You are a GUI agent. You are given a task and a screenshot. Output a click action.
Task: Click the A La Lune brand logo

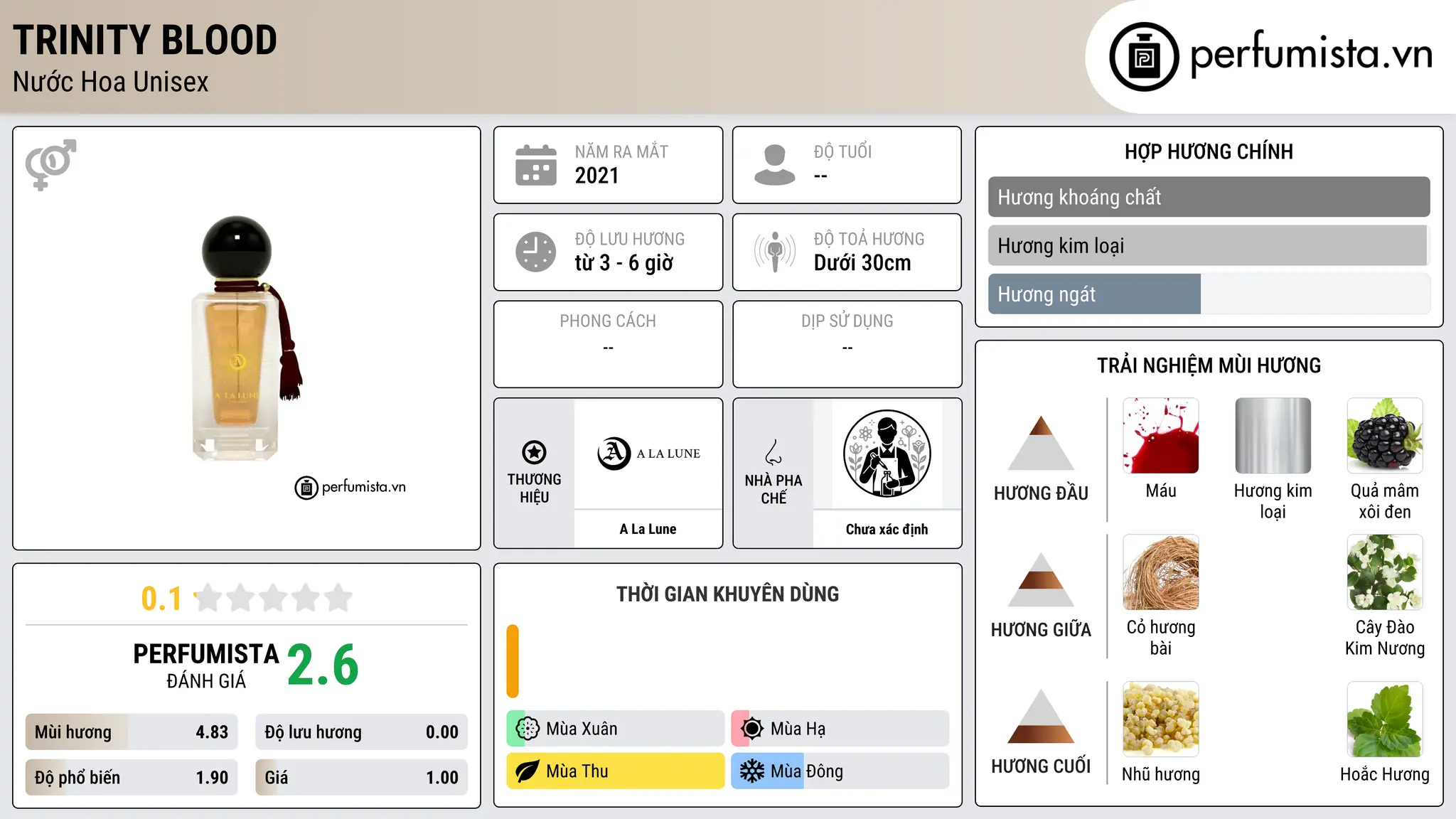pos(648,454)
